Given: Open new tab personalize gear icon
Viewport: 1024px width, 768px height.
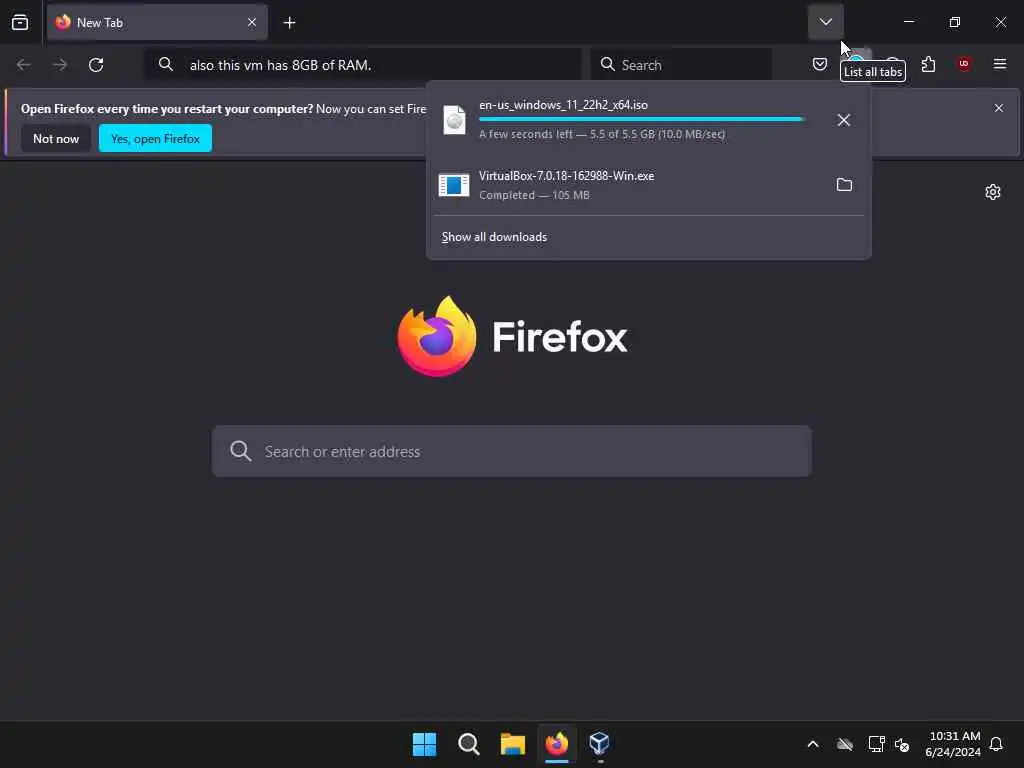Looking at the screenshot, I should coord(993,192).
